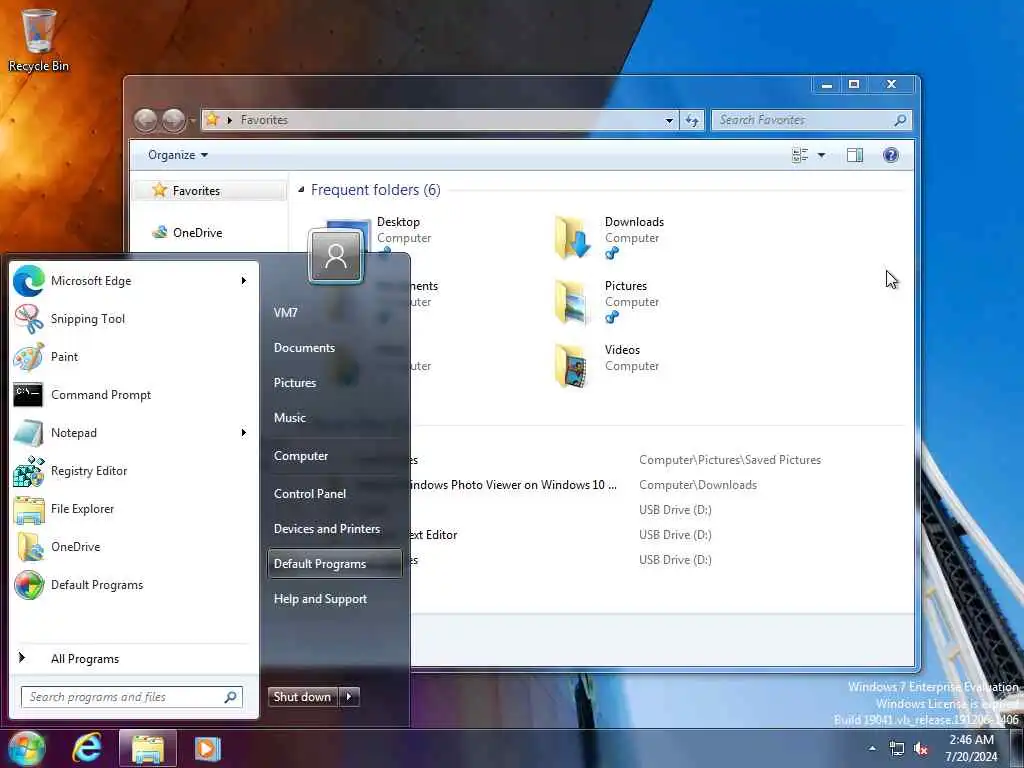
Task: Click search magnifier in Search Favorites box
Action: [x=900, y=120]
